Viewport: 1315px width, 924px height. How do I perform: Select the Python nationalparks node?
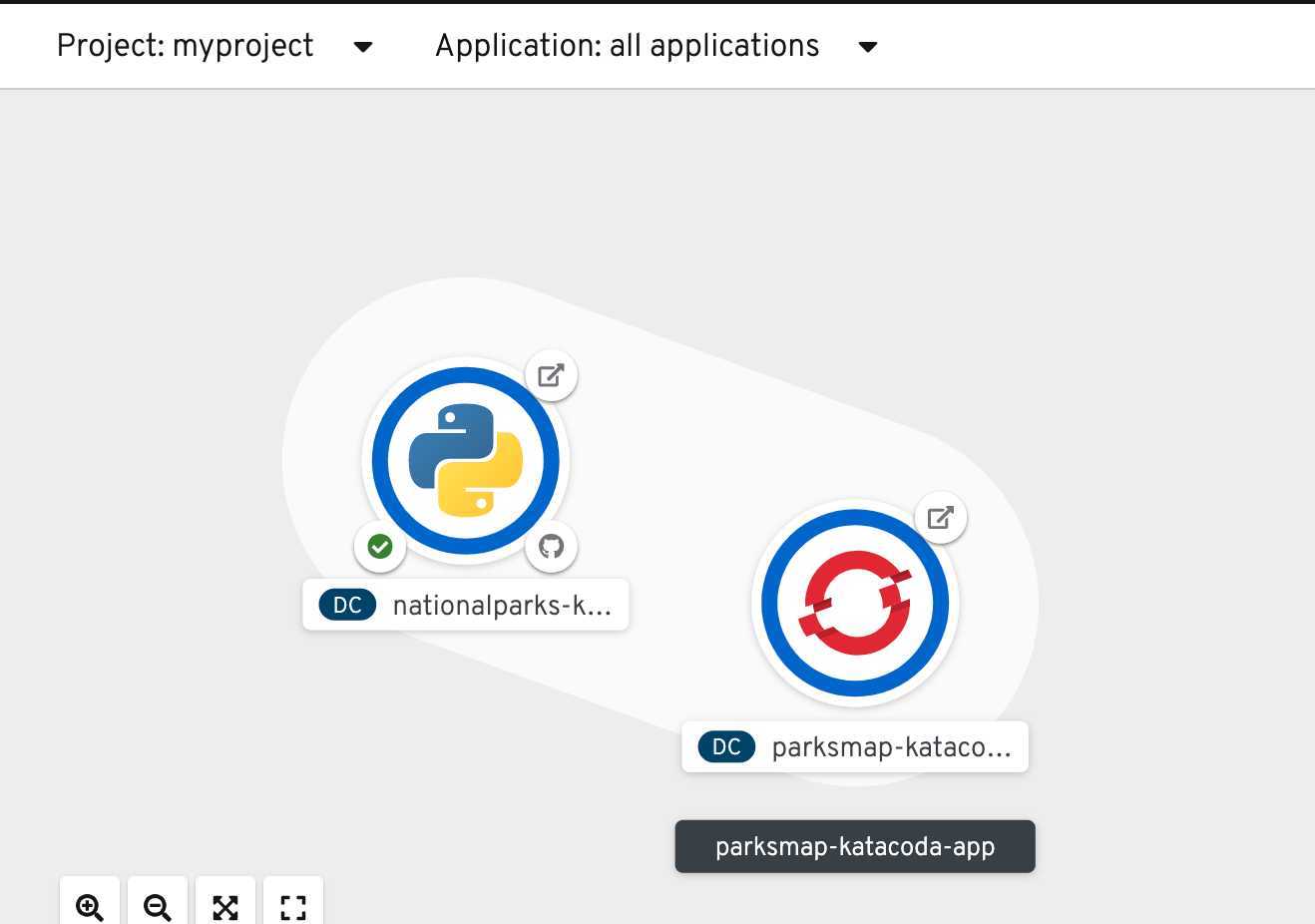click(x=466, y=461)
